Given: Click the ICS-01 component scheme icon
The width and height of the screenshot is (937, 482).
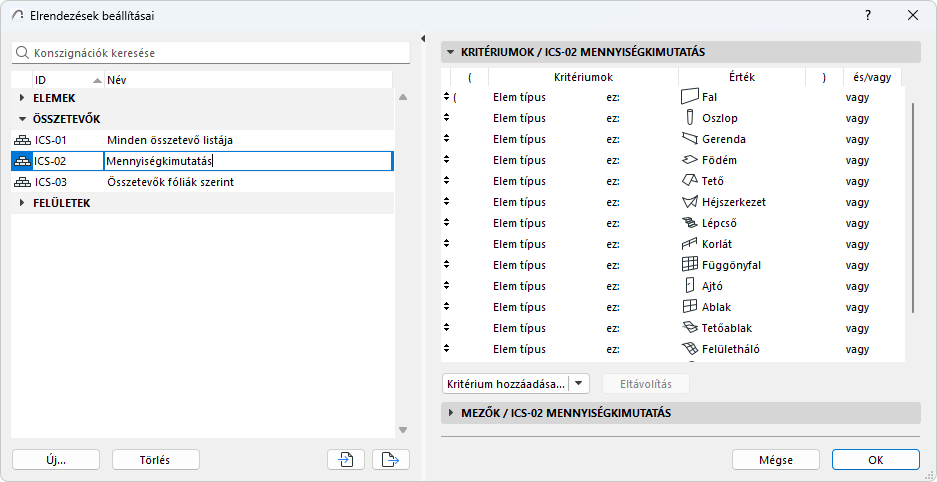Looking at the screenshot, I should (22, 140).
